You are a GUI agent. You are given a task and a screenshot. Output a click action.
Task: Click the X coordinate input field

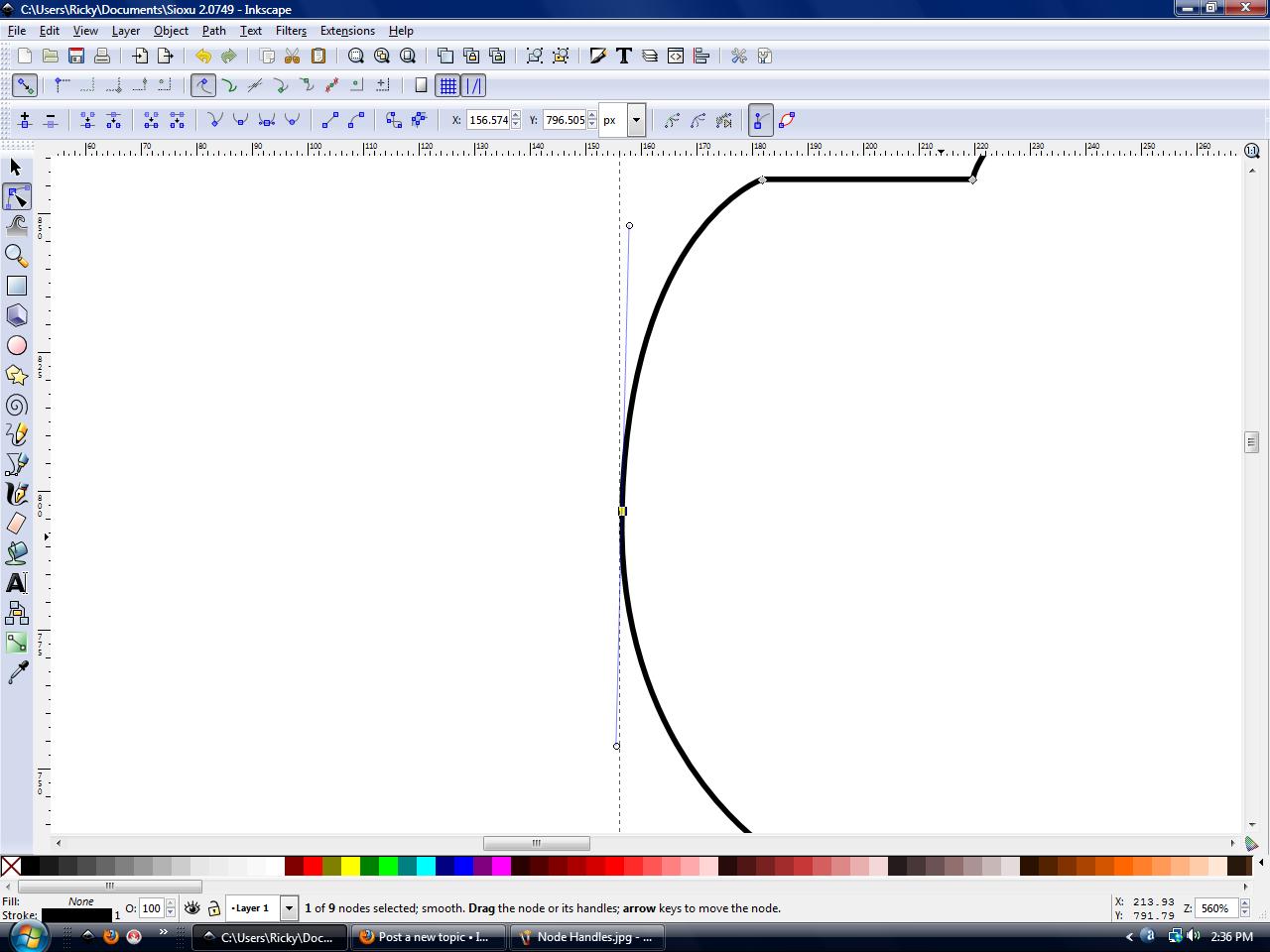[488, 120]
